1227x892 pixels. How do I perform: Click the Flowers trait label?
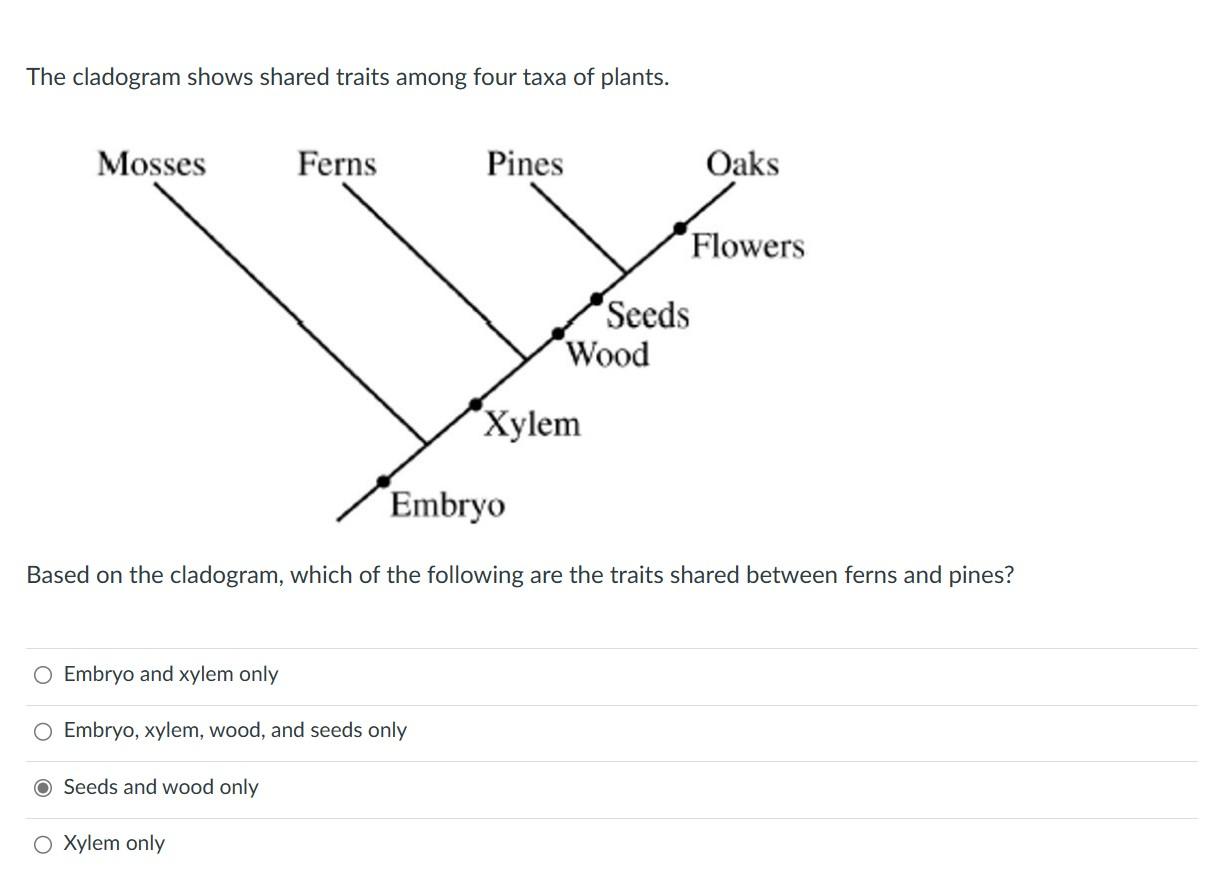click(747, 247)
